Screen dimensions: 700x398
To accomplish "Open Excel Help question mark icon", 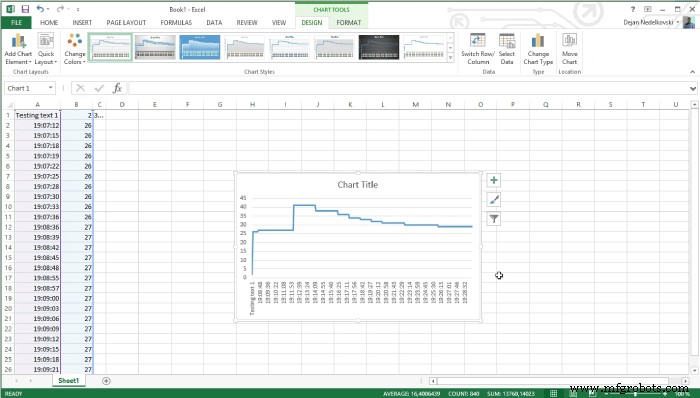I will click(x=633, y=9).
